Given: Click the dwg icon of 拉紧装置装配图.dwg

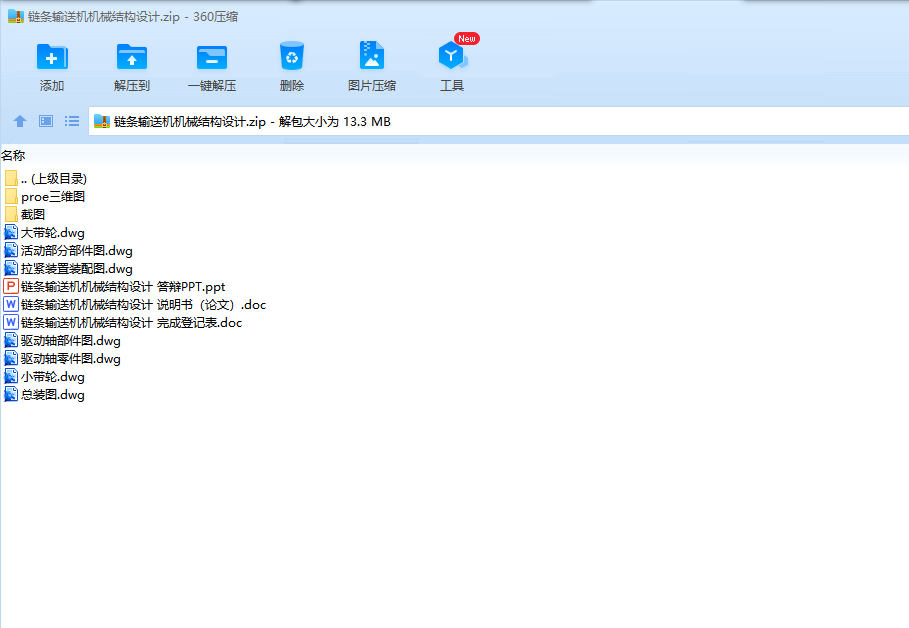Looking at the screenshot, I should (10, 268).
